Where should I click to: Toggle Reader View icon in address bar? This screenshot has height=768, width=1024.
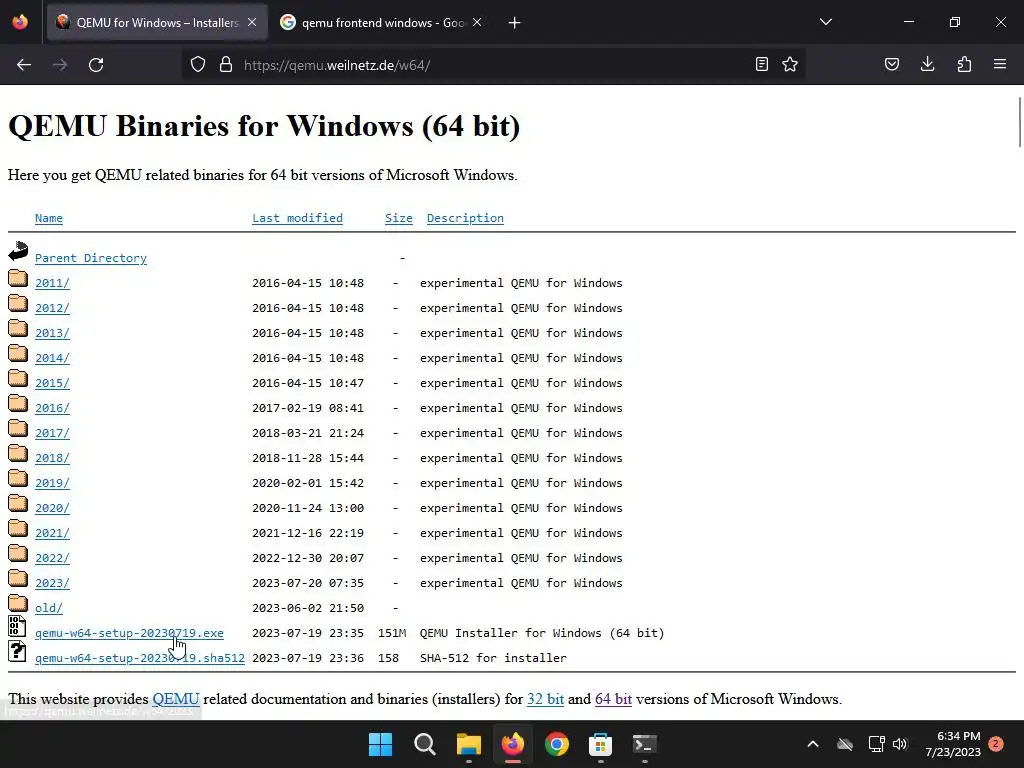761,65
